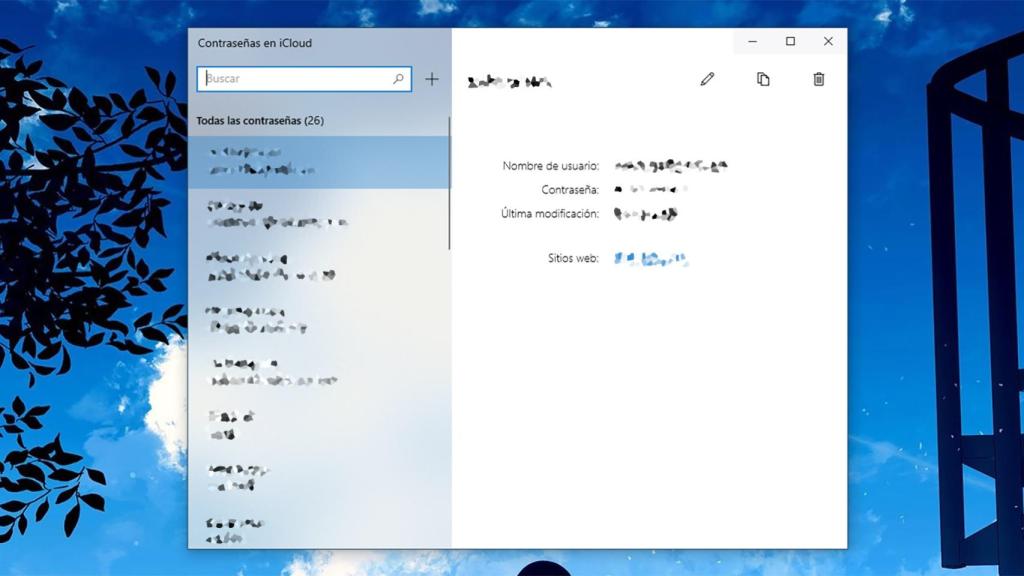Delete the selected entry with the trash icon
The image size is (1024, 576).
(819, 78)
